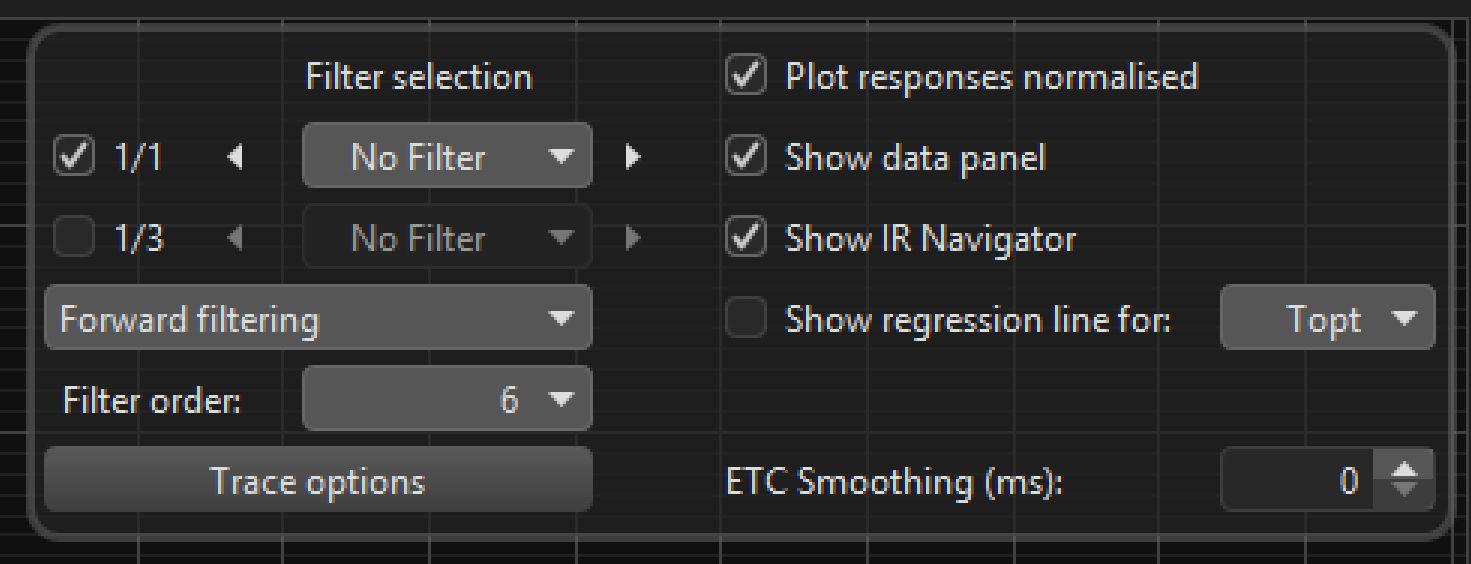Open the Topt regression dropdown
Image resolution: width=1471 pixels, height=564 pixels.
click(1327, 320)
